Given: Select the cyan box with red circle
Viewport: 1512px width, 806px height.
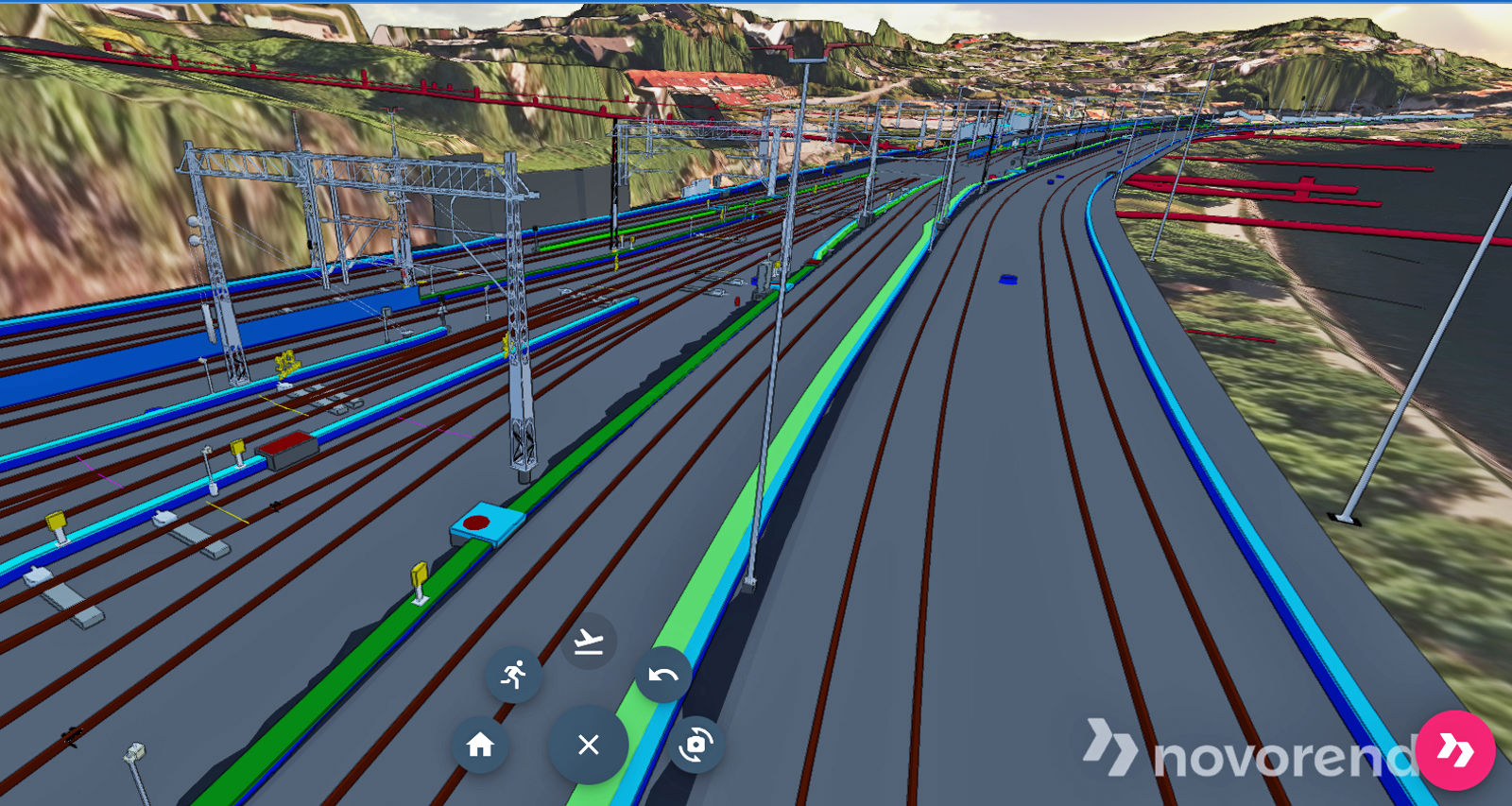Looking at the screenshot, I should click(x=486, y=524).
